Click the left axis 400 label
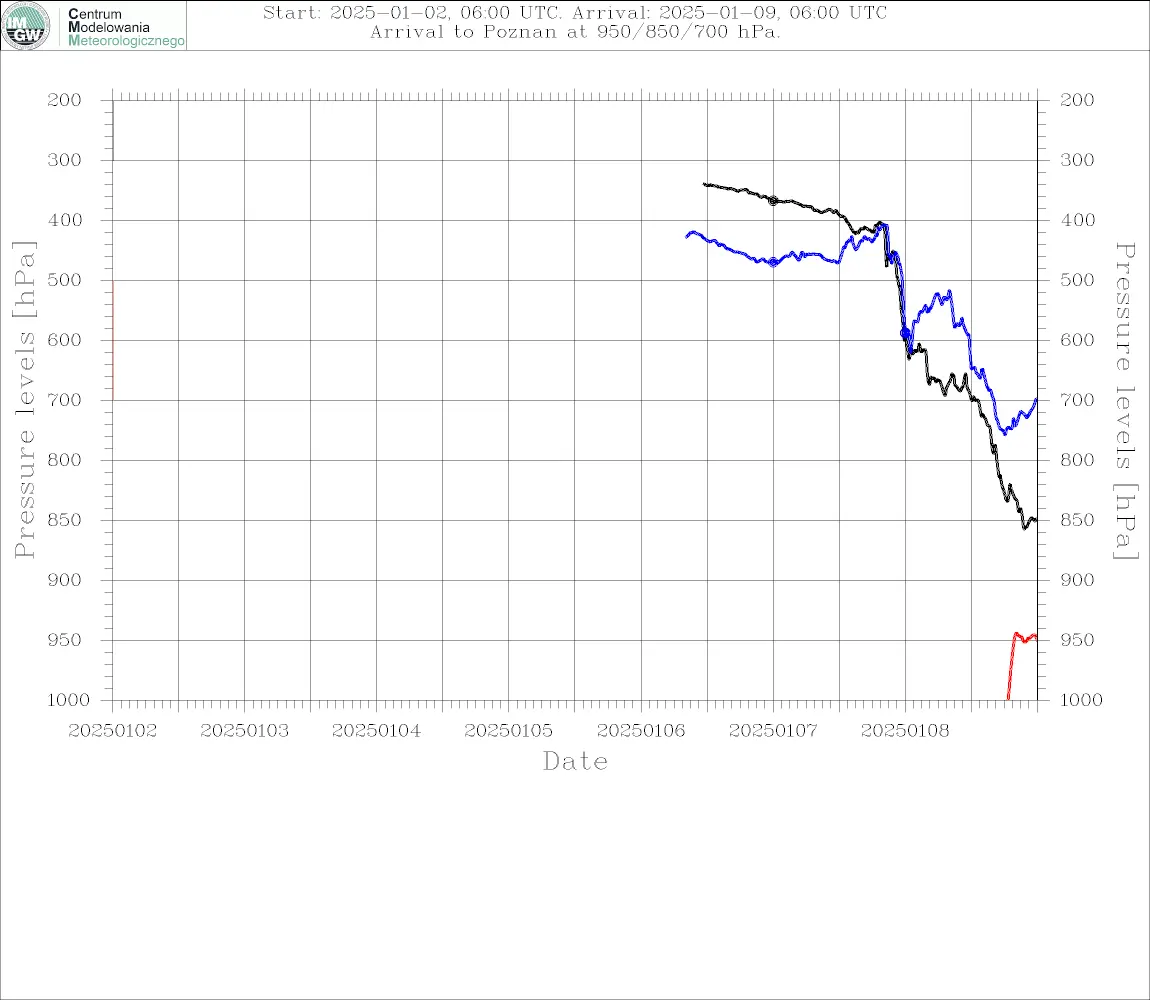 pos(65,220)
